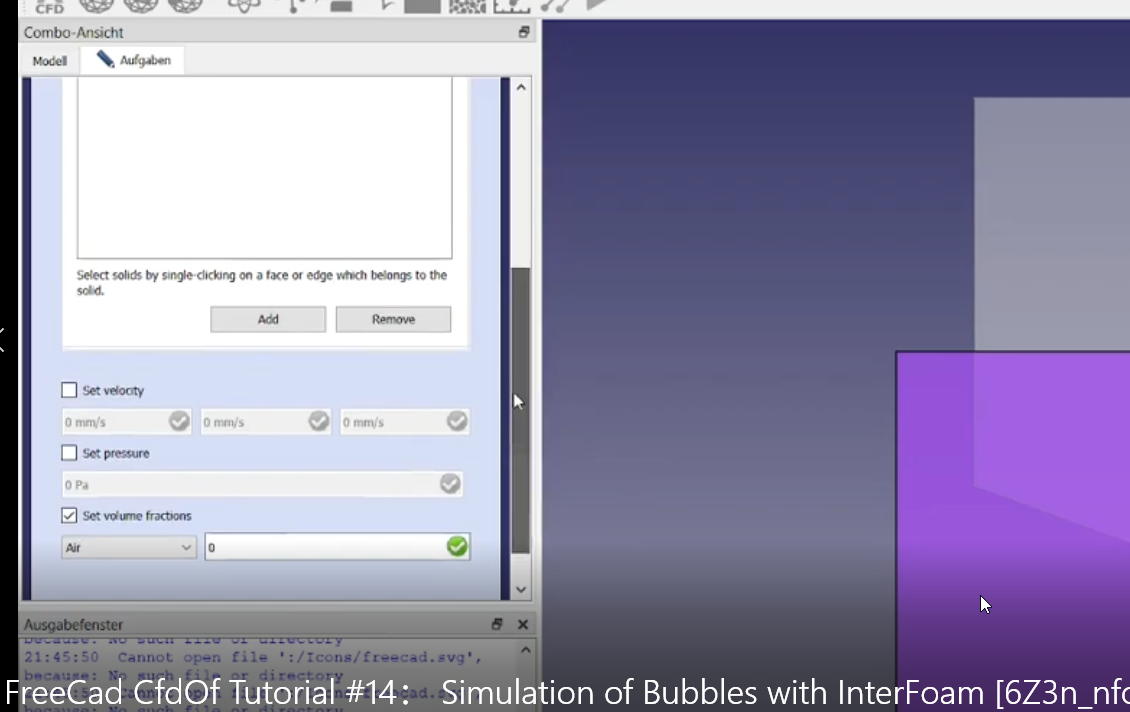Click the 'Select solids by single-clicking' hint text
Image resolution: width=1130 pixels, height=712 pixels.
(262, 282)
